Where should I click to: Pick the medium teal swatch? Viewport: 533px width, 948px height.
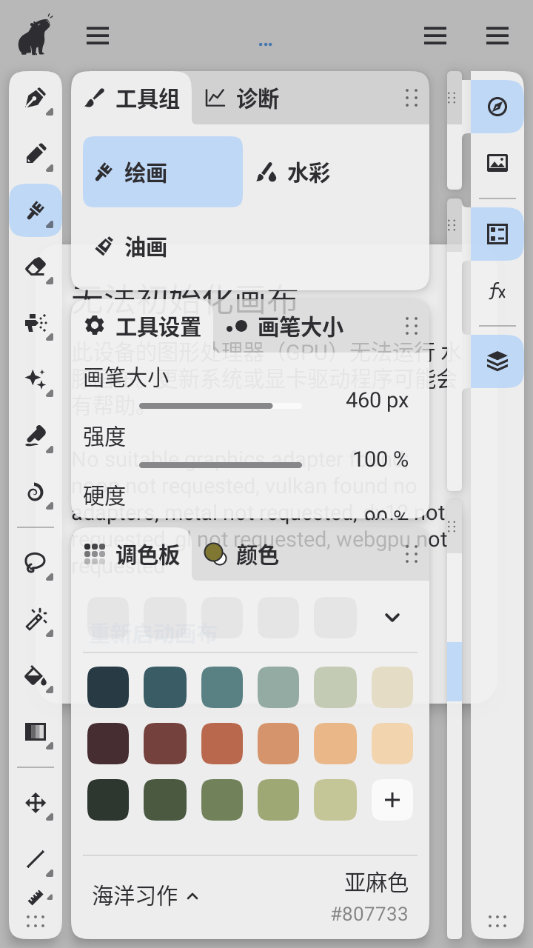(x=222, y=687)
